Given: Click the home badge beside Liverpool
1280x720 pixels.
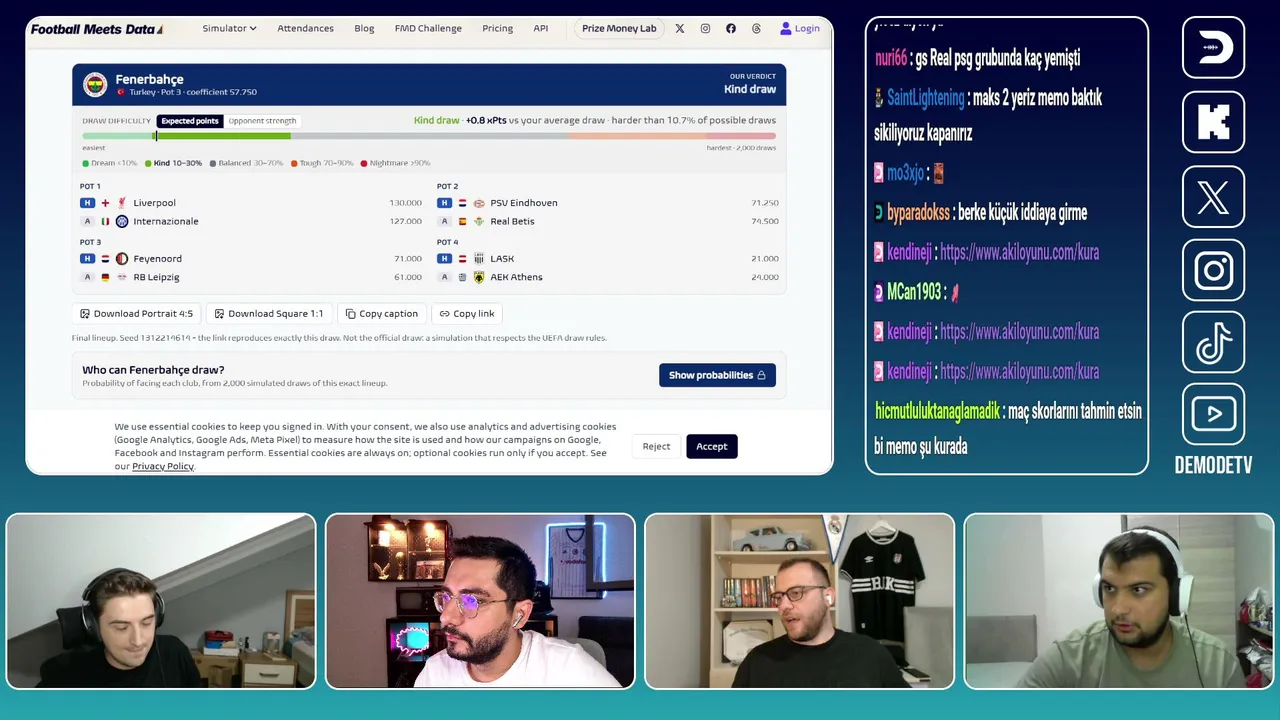Looking at the screenshot, I should (87, 203).
